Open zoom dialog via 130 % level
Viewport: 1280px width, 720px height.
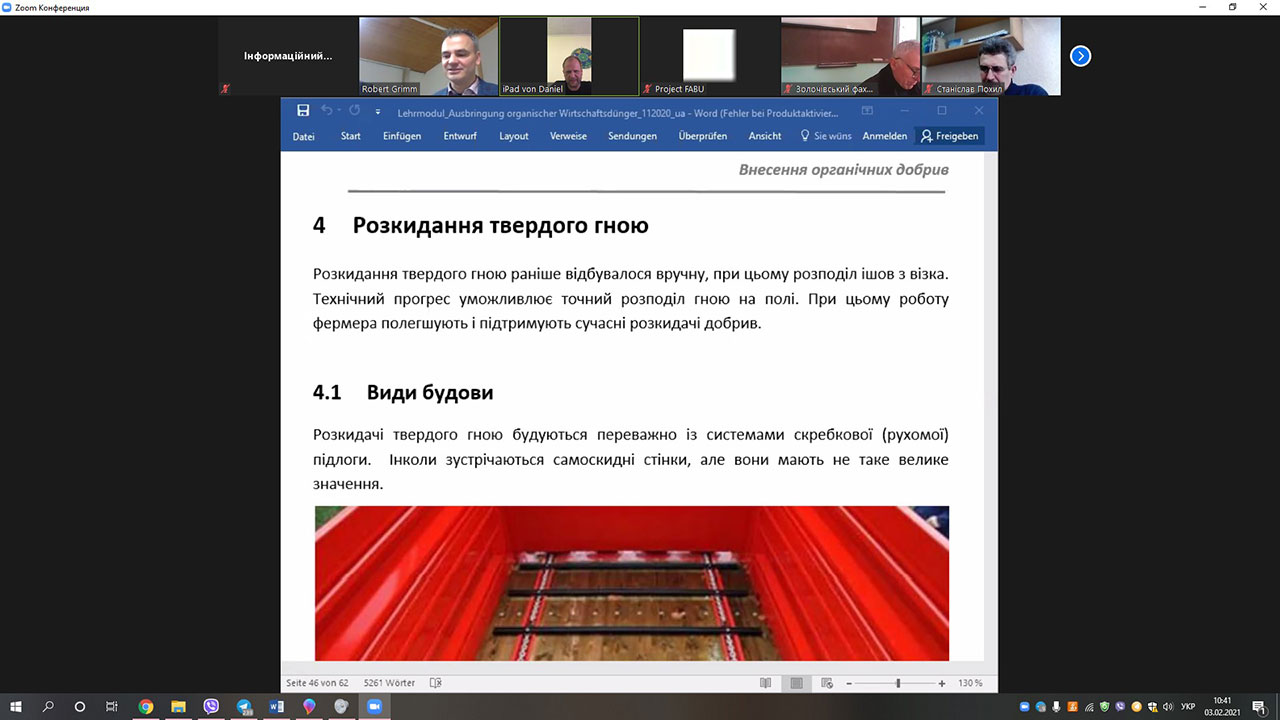click(970, 683)
